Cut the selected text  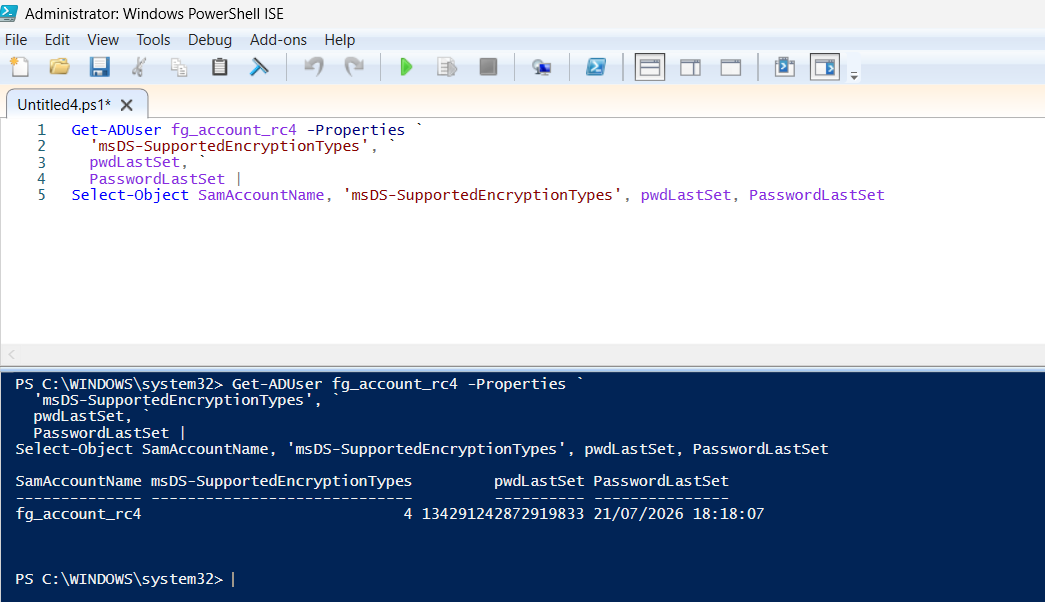139,67
